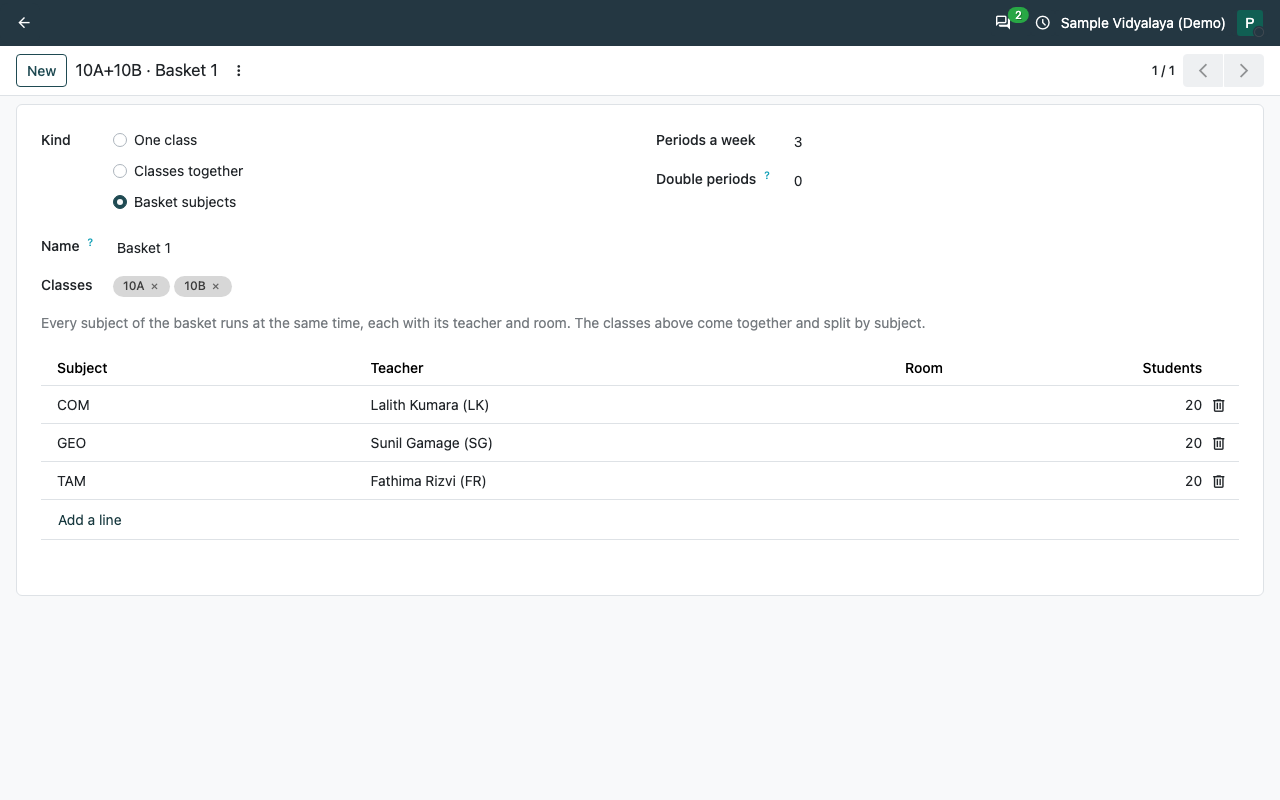Remove the 10A class tag

pos(154,286)
